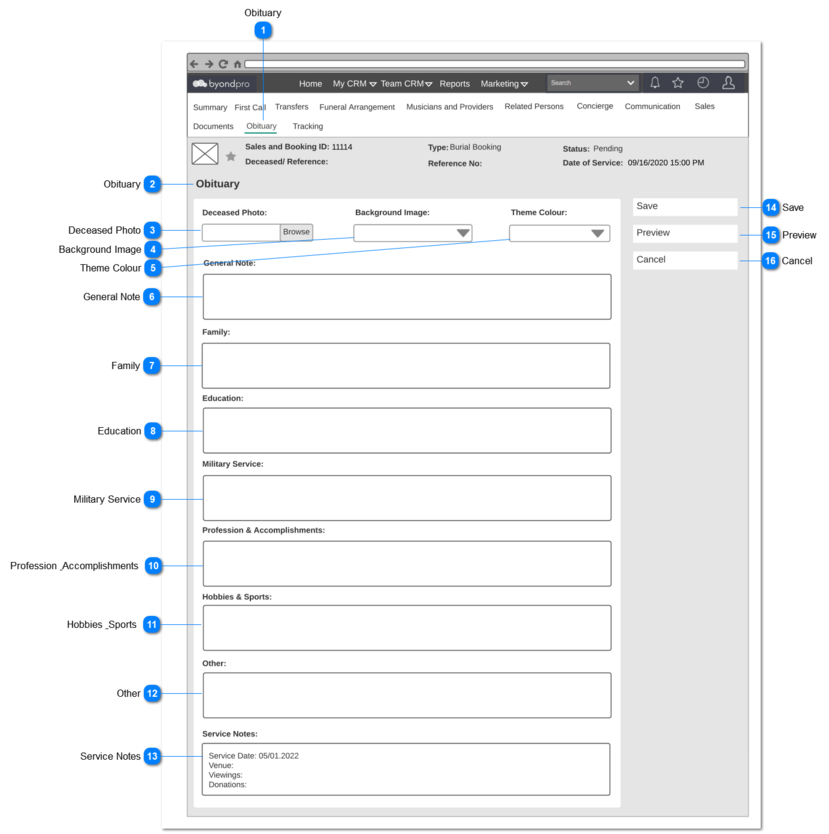Click the browser forward arrow

(x=209, y=64)
